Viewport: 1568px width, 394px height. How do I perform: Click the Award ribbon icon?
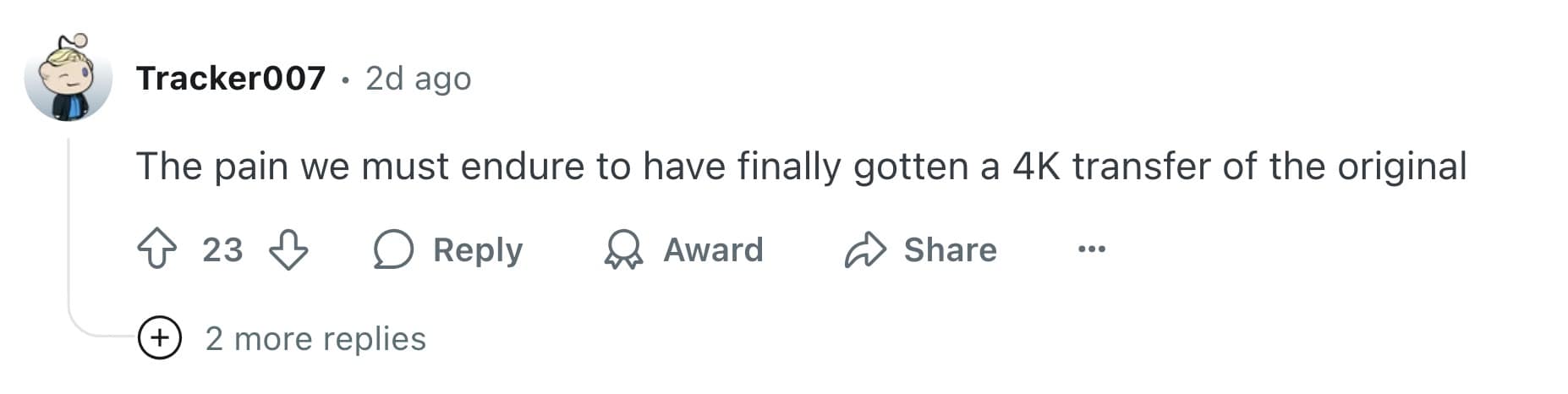click(624, 250)
